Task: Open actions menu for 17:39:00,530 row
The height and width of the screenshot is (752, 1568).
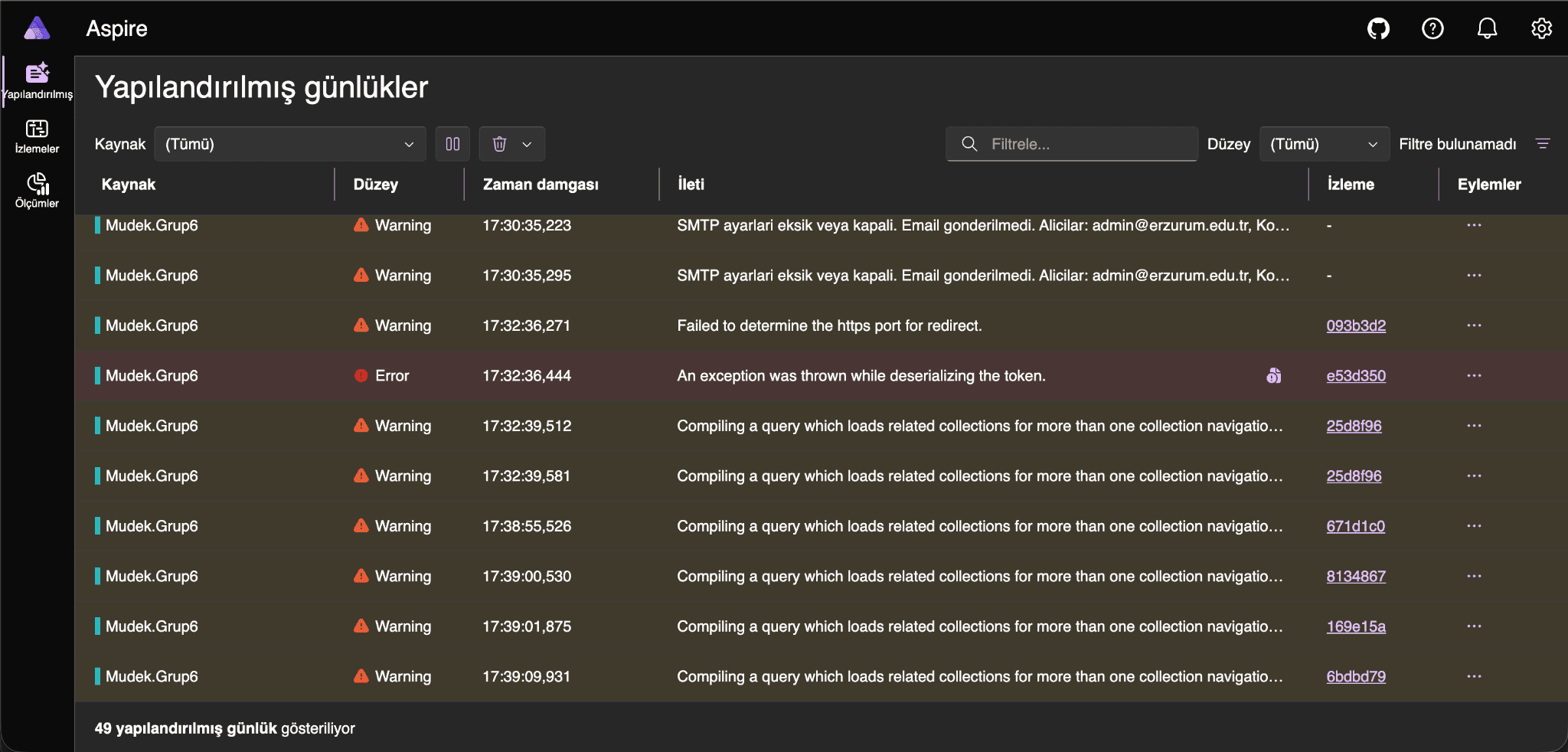Action: click(x=1474, y=576)
